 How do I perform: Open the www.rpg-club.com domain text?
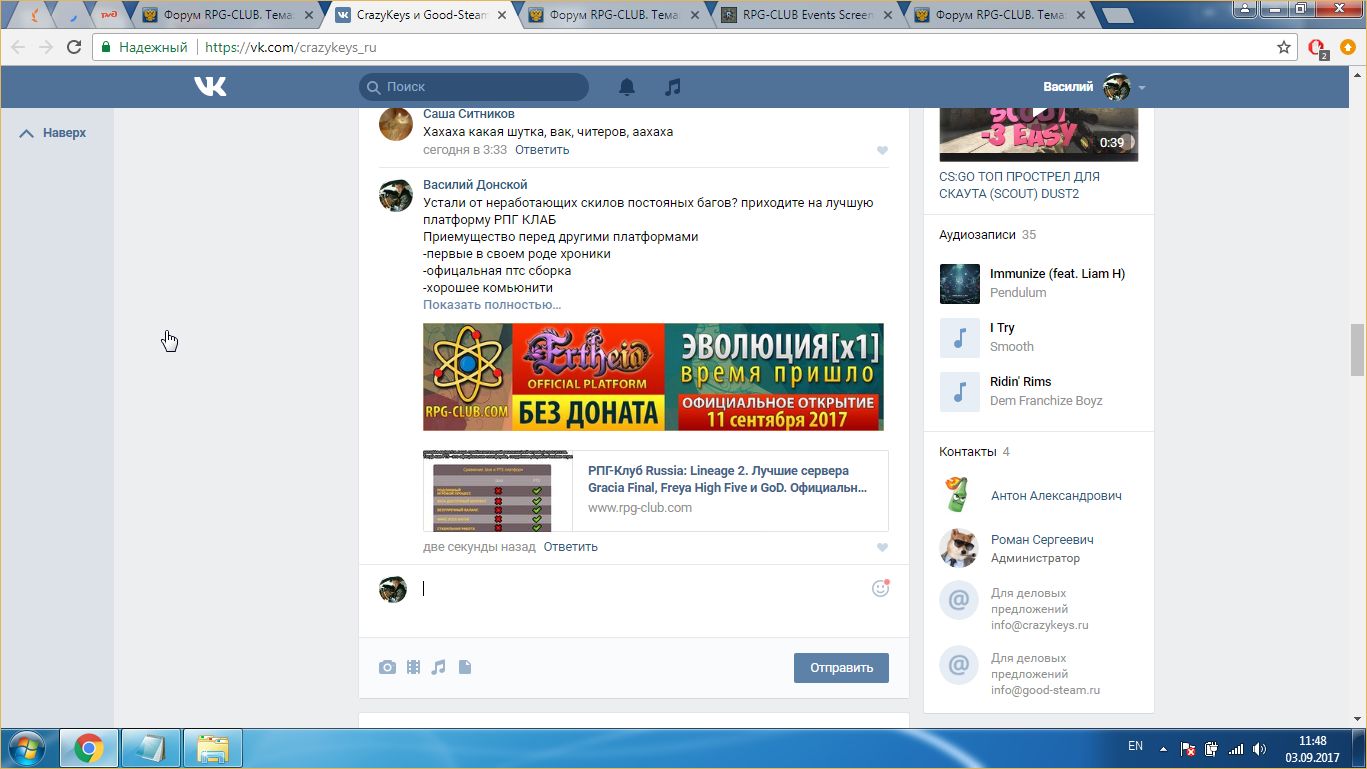coord(640,508)
